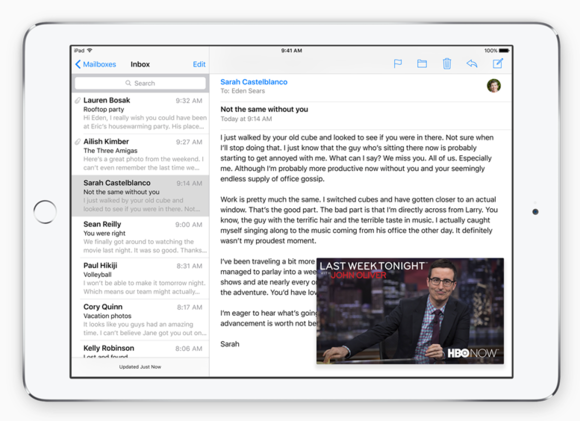Image resolution: width=580 pixels, height=421 pixels.
Task: Tap the 8:31 AM time on Paul Hikiji's email
Action: click(189, 266)
